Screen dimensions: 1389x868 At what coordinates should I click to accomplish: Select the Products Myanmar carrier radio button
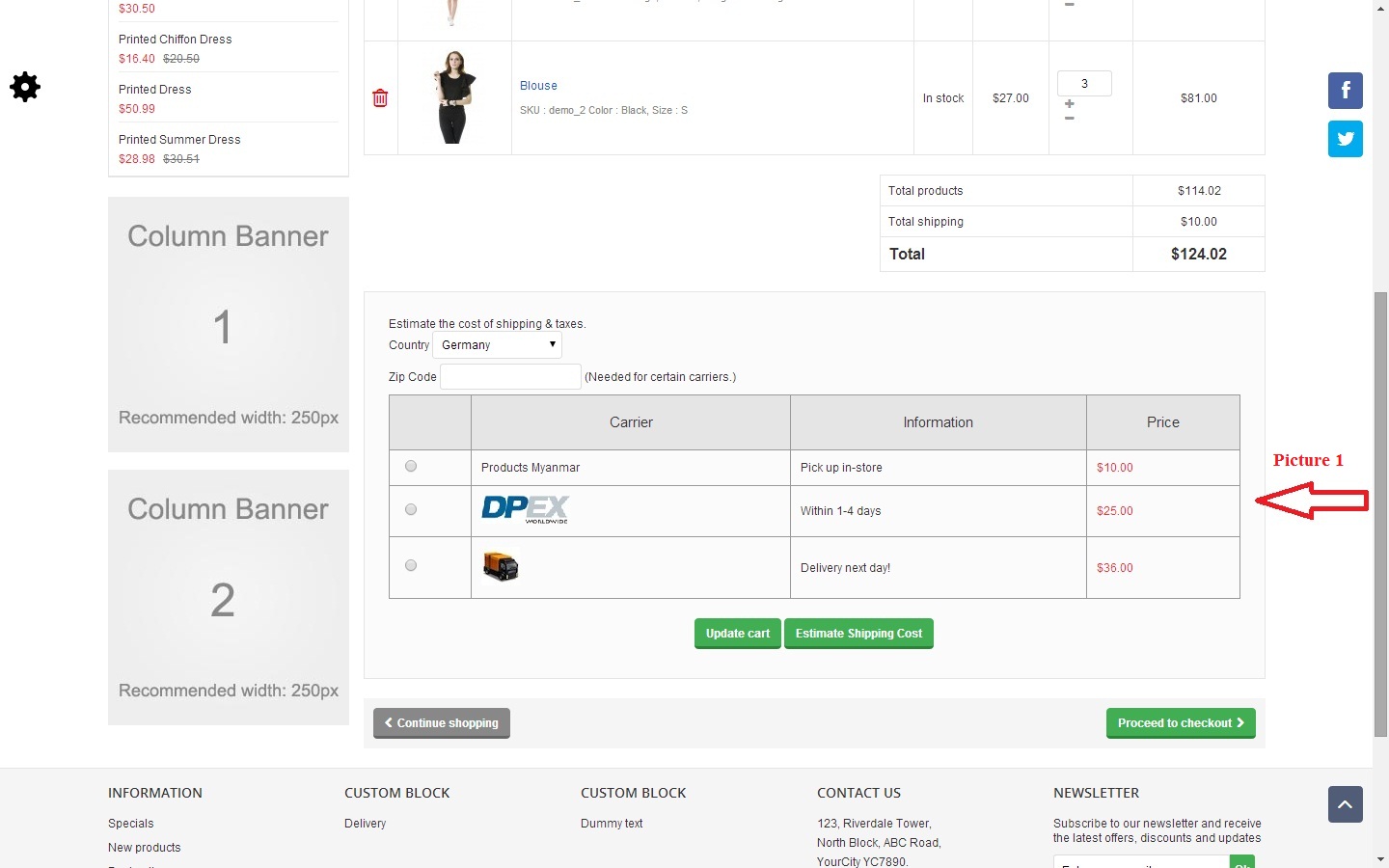pos(411,466)
